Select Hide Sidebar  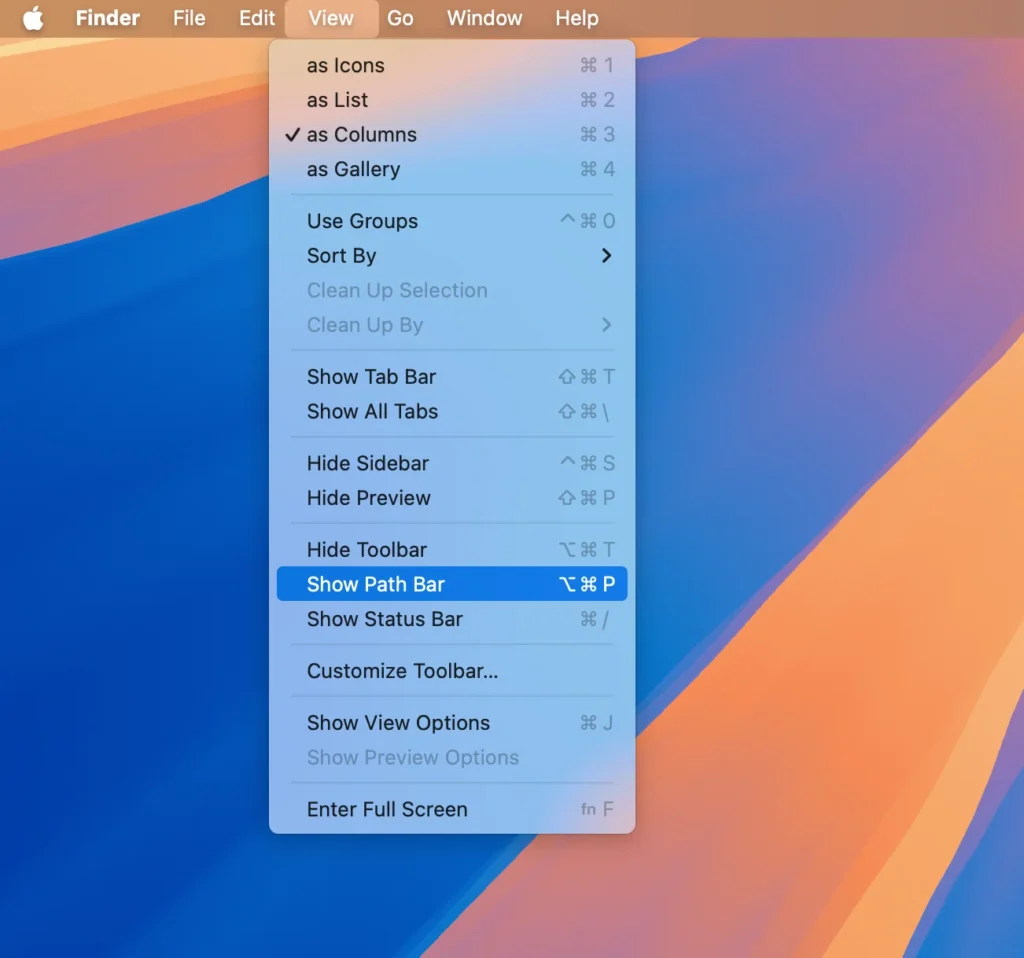pos(452,463)
